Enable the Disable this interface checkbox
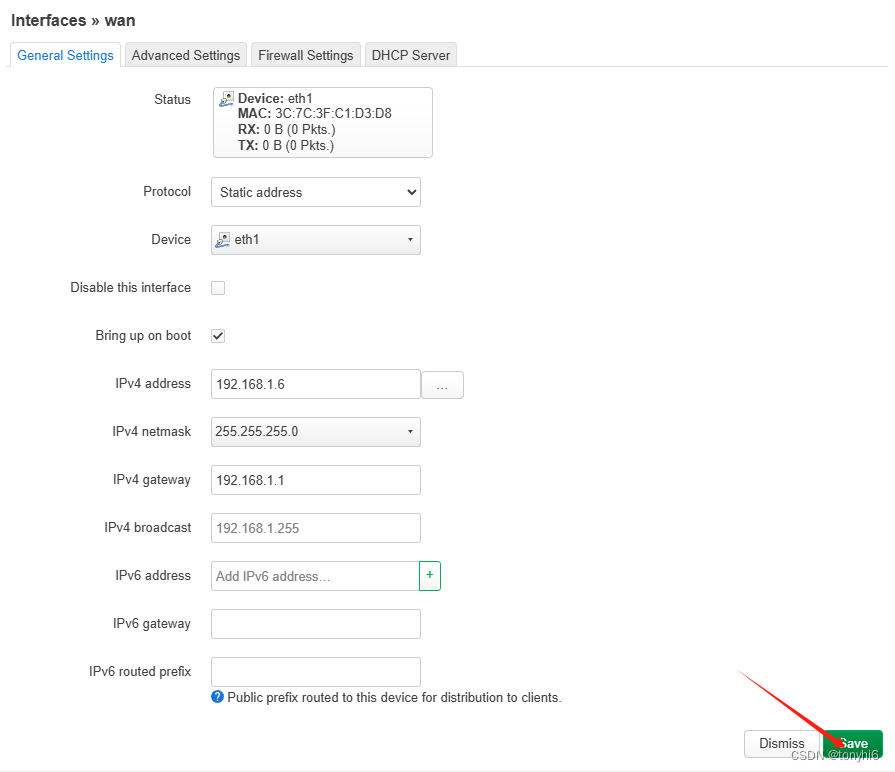The image size is (895, 772). click(x=218, y=288)
